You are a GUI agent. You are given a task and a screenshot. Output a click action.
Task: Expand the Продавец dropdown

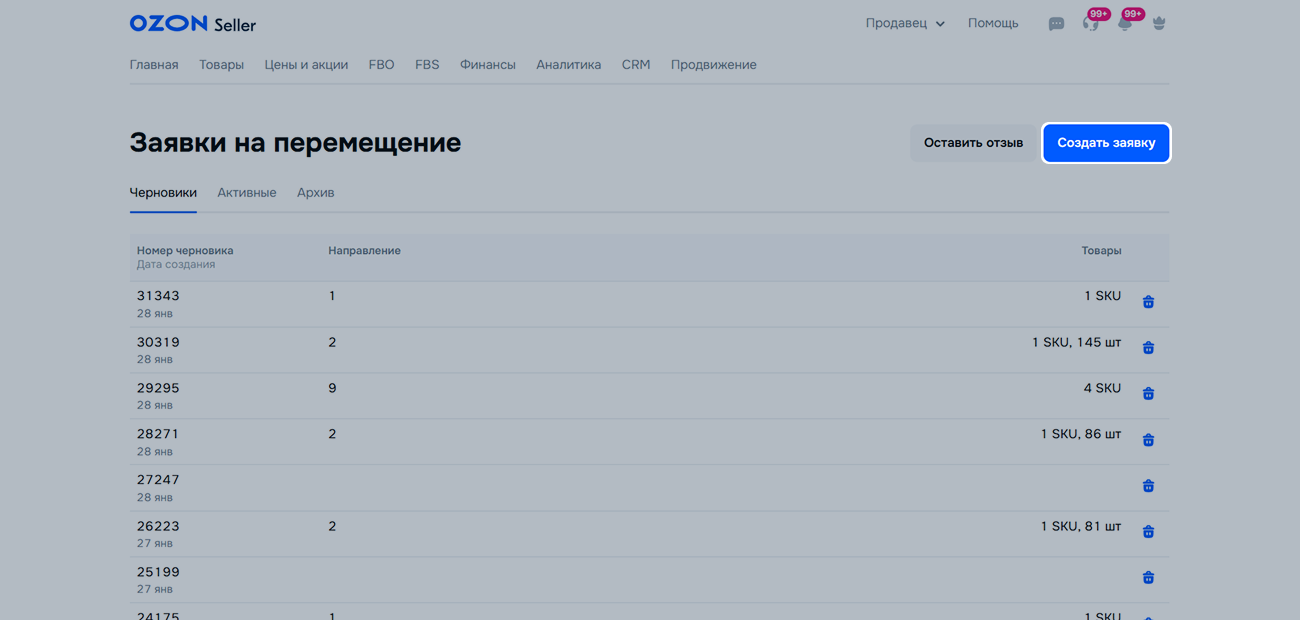pyautogui.click(x=904, y=23)
